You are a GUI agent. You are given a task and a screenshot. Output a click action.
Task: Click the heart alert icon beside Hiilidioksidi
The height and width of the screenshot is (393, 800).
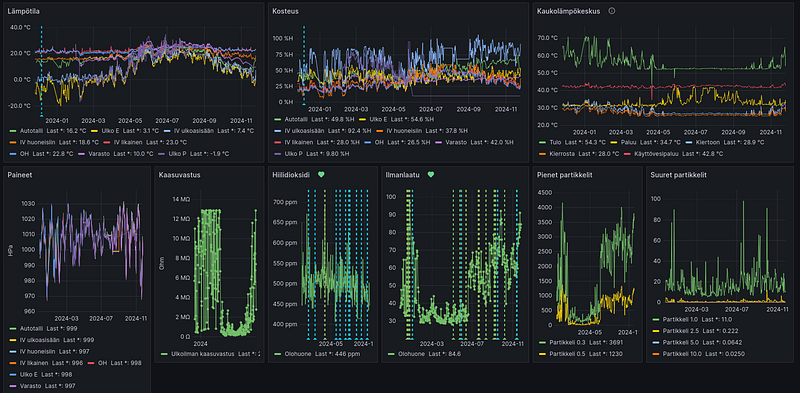(321, 175)
